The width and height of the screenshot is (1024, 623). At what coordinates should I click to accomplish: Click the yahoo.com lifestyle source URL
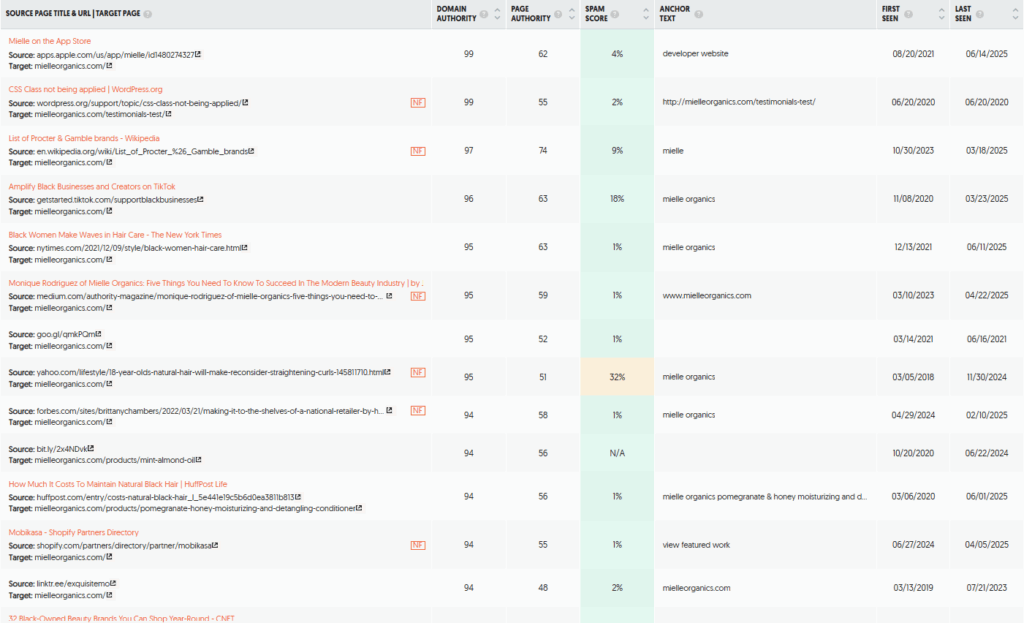210,372
